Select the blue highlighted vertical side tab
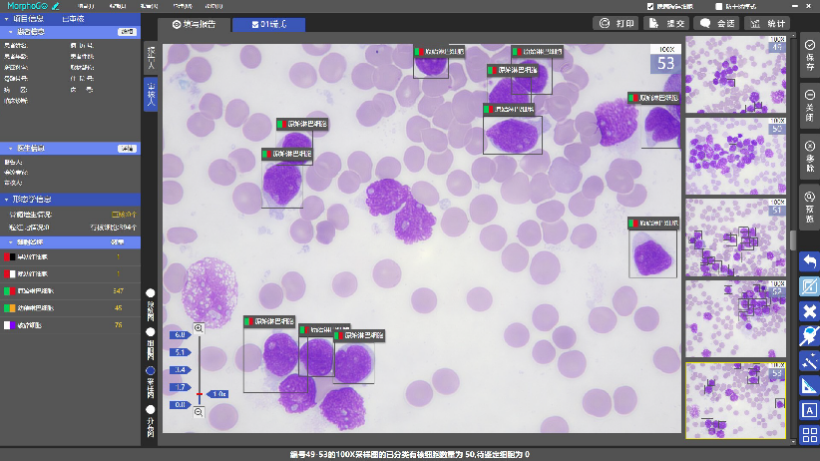The width and height of the screenshot is (820, 461). [x=151, y=94]
